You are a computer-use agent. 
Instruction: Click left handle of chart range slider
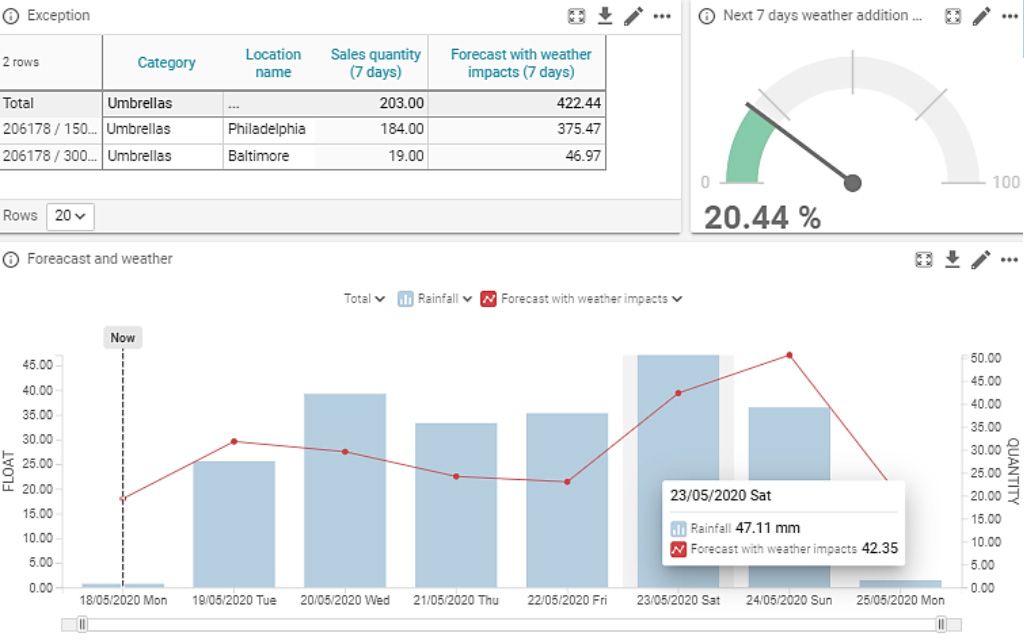pos(82,624)
